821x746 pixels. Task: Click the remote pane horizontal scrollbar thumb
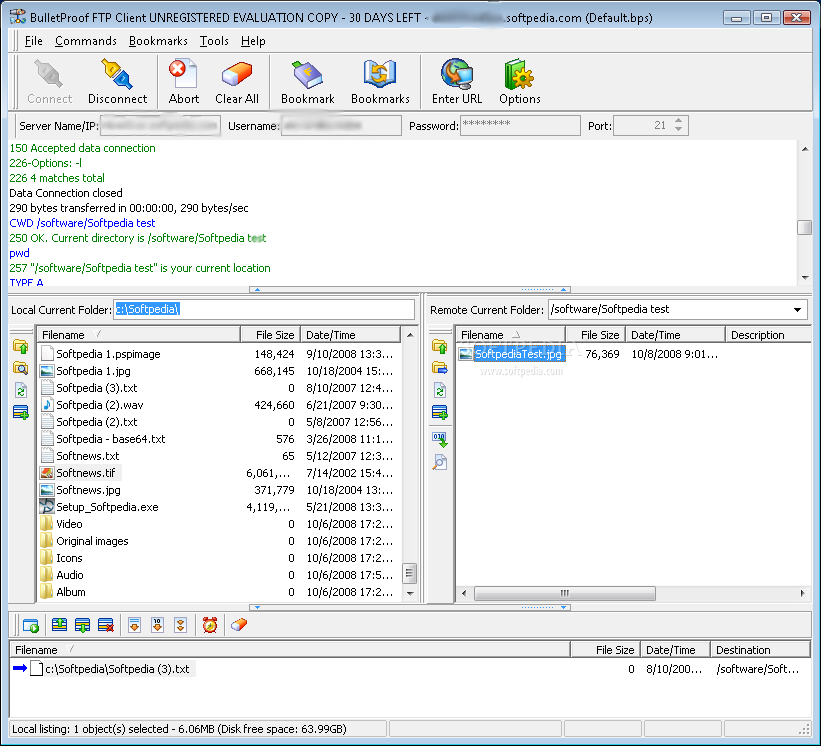tap(564, 593)
